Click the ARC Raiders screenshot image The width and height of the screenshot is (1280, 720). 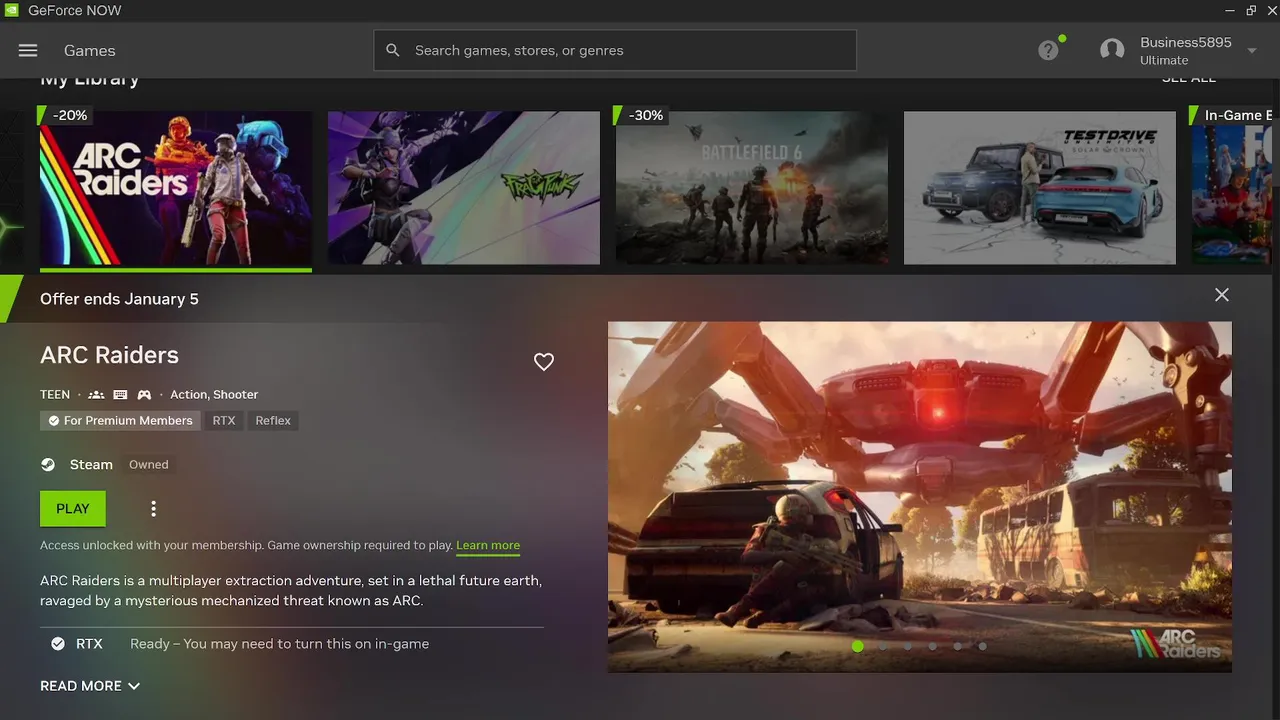[x=920, y=497]
